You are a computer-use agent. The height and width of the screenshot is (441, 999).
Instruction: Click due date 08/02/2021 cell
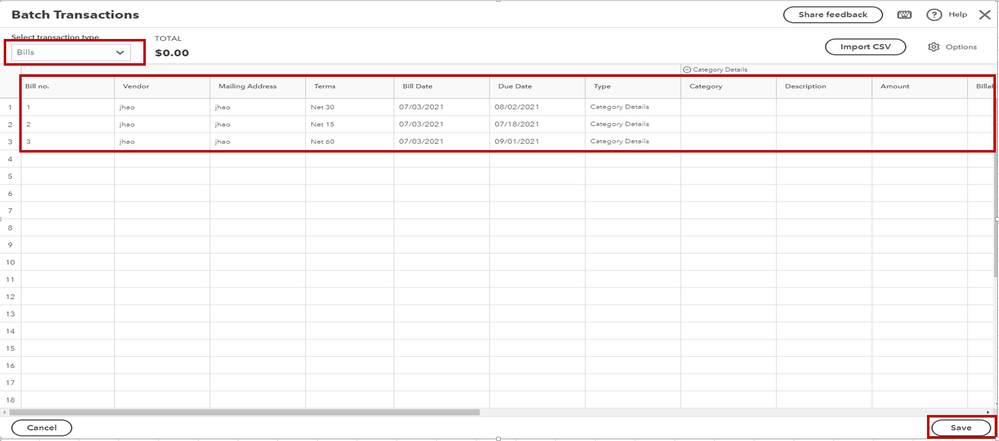[x=538, y=107]
